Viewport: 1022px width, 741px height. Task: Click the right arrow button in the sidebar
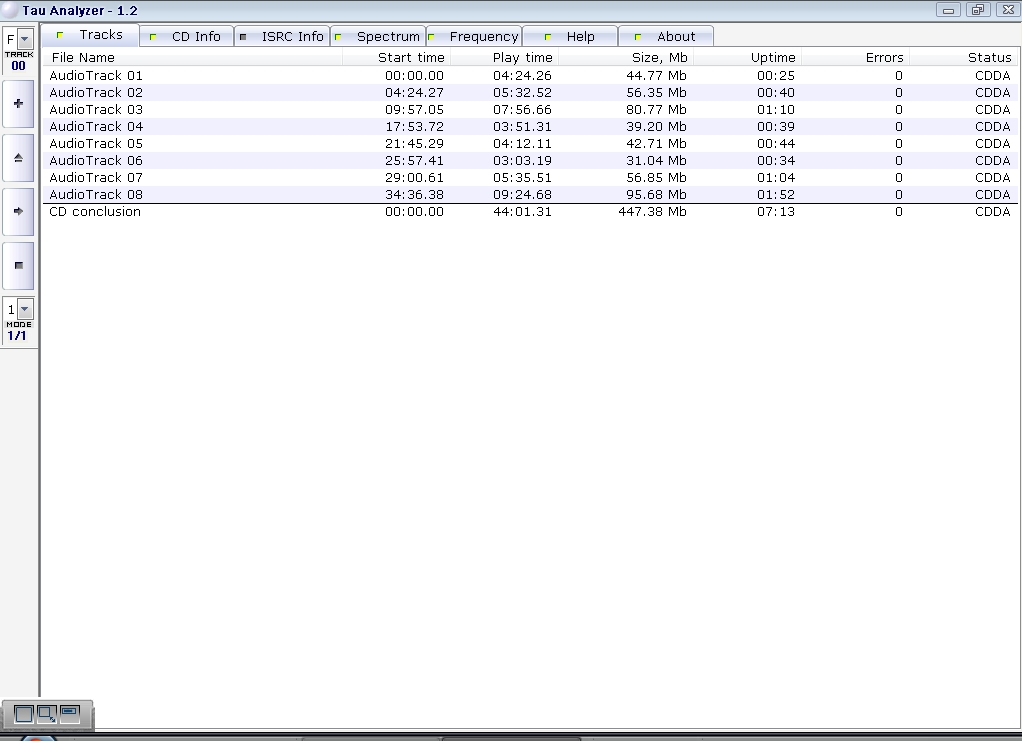[18, 211]
